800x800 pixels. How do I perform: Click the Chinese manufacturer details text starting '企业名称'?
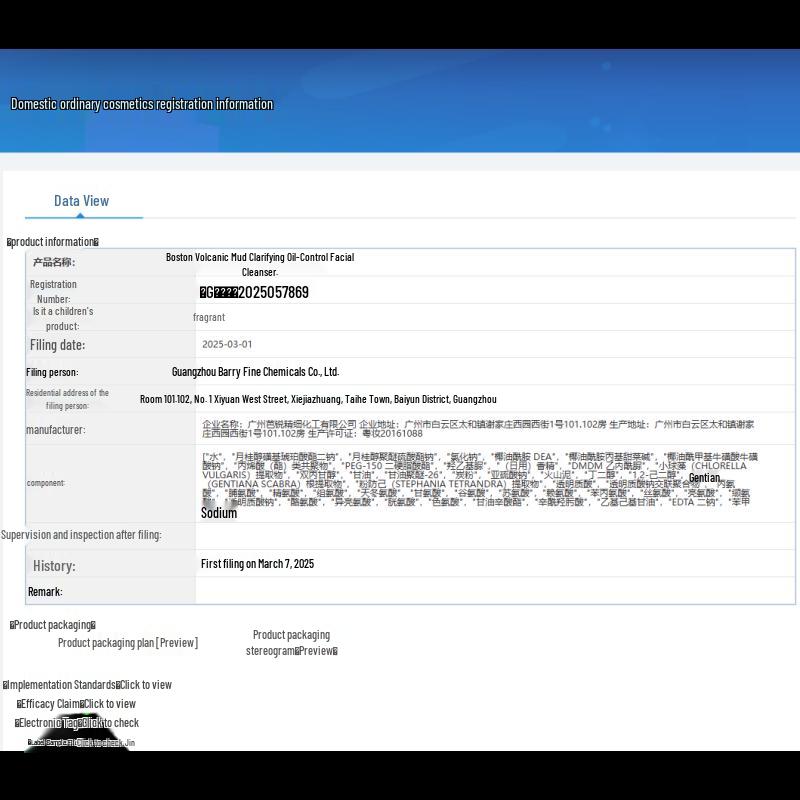[x=478, y=429]
